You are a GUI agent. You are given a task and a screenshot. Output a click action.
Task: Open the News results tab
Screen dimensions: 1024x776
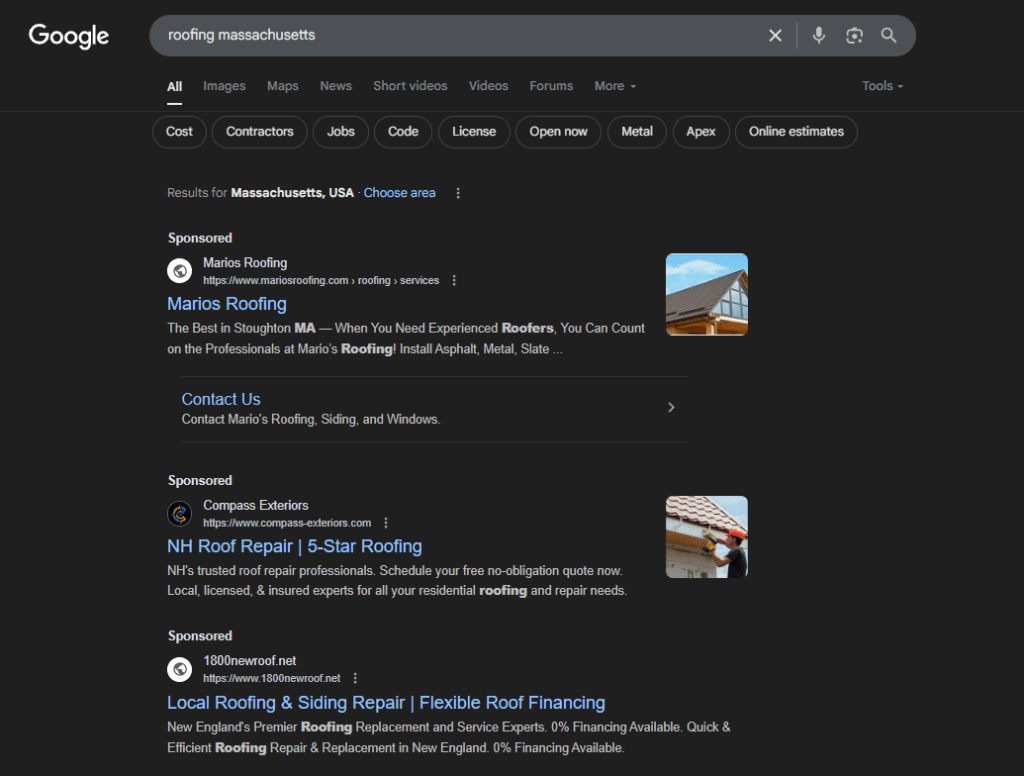pyautogui.click(x=336, y=86)
